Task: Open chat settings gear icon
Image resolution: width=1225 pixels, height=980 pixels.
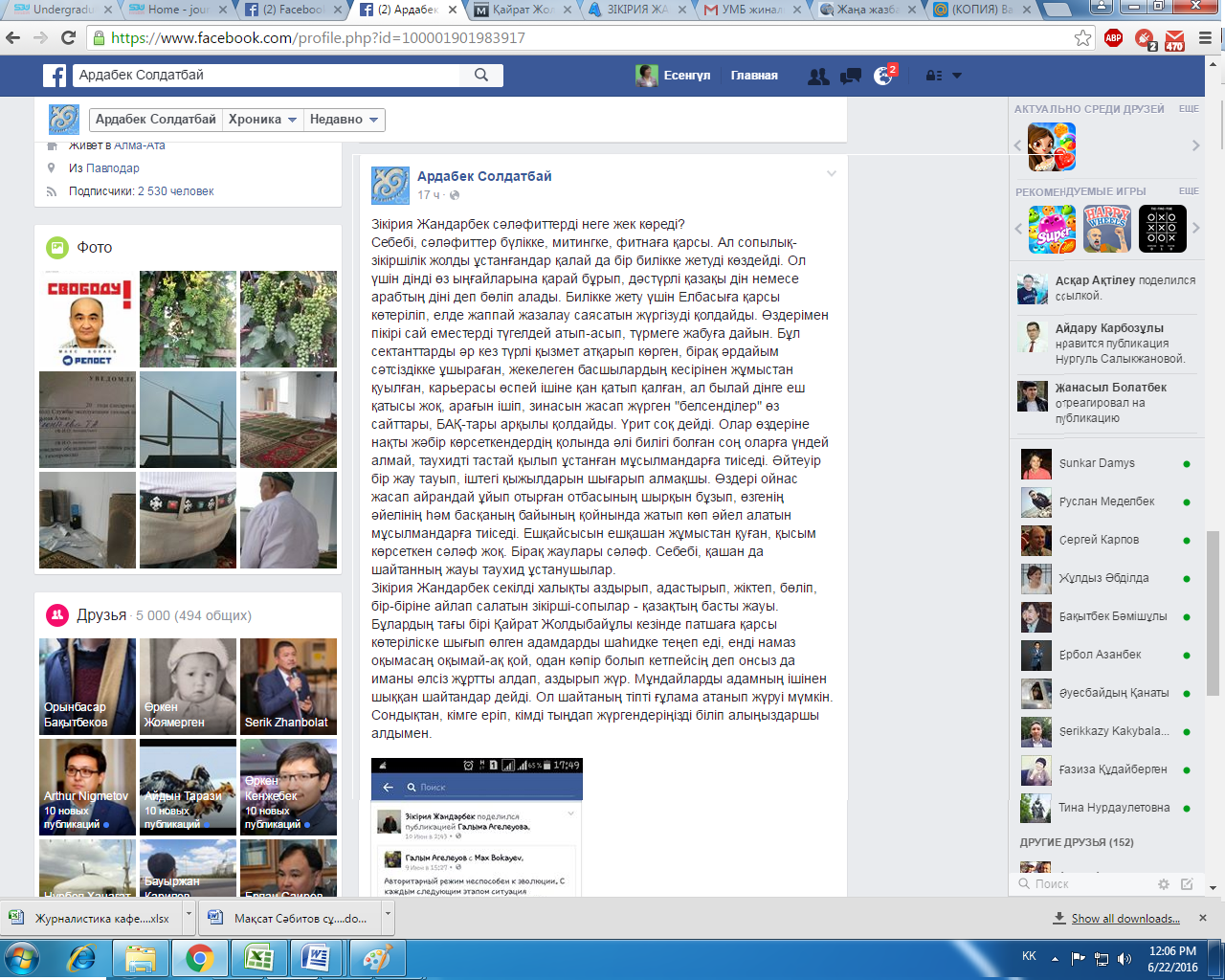Action: 1164,884
